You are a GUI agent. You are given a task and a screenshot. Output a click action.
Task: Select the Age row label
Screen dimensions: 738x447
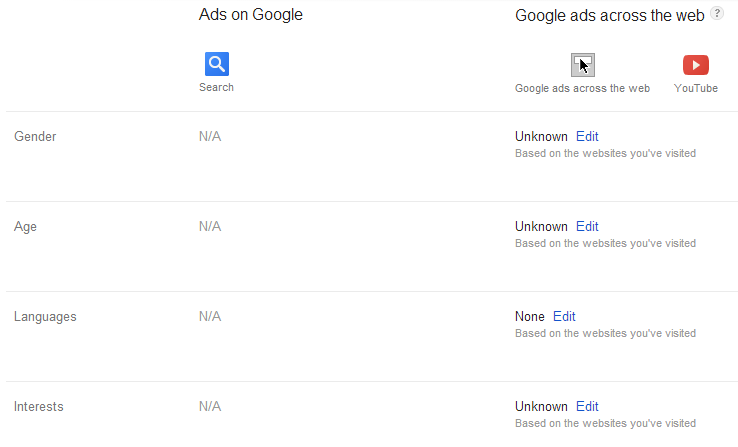pyautogui.click(x=26, y=227)
